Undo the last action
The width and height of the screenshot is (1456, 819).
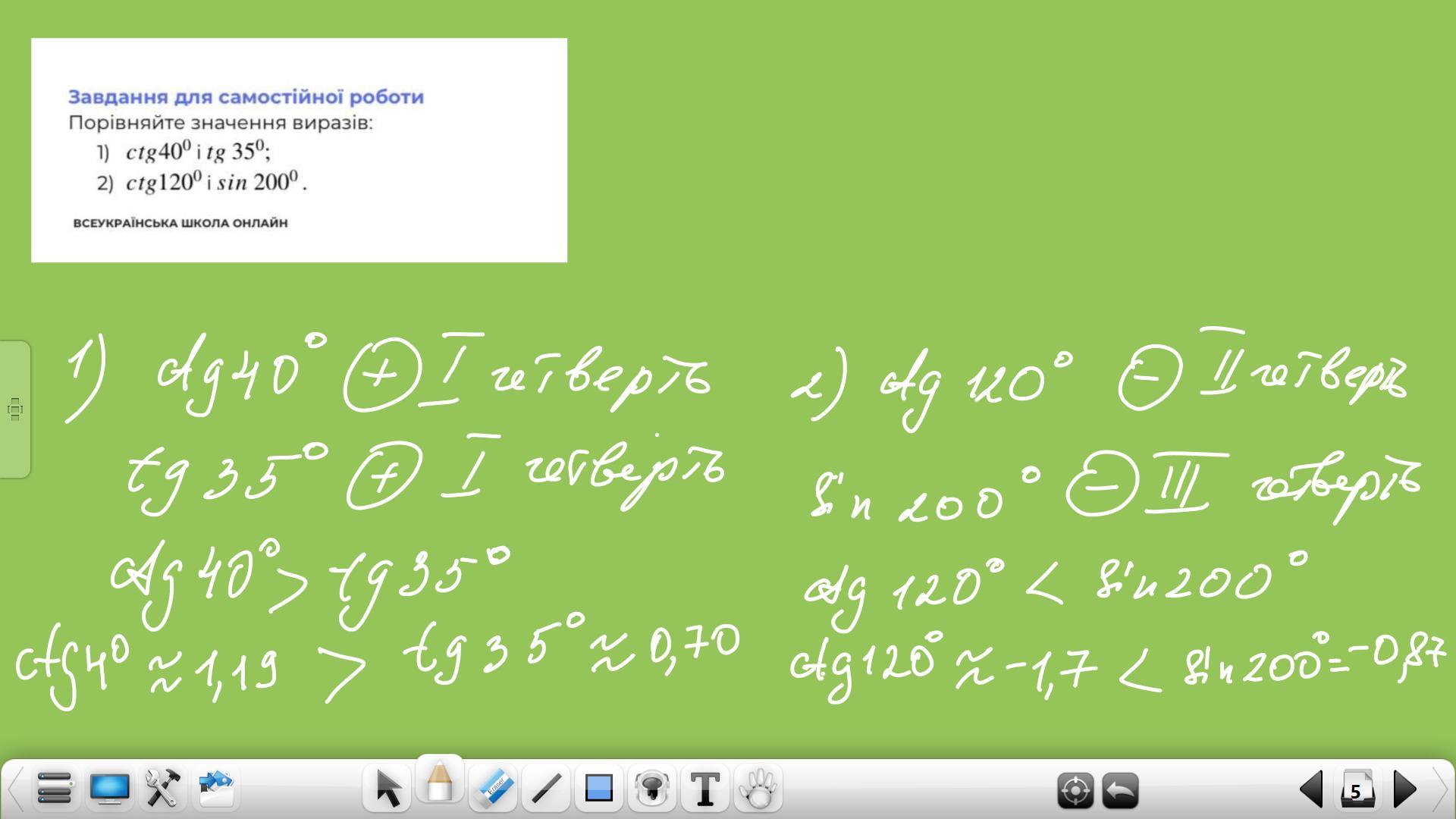[x=1120, y=791]
